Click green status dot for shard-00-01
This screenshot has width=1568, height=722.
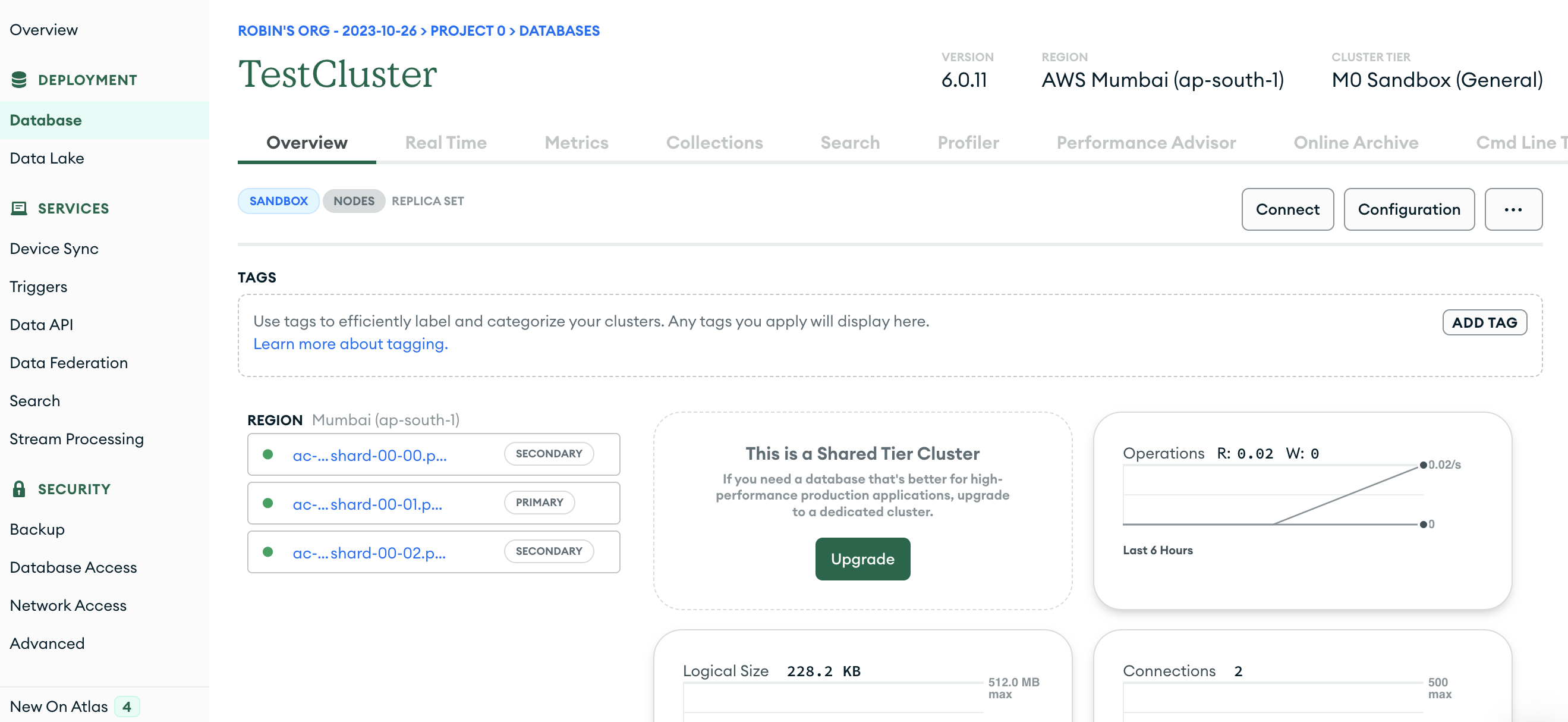267,503
